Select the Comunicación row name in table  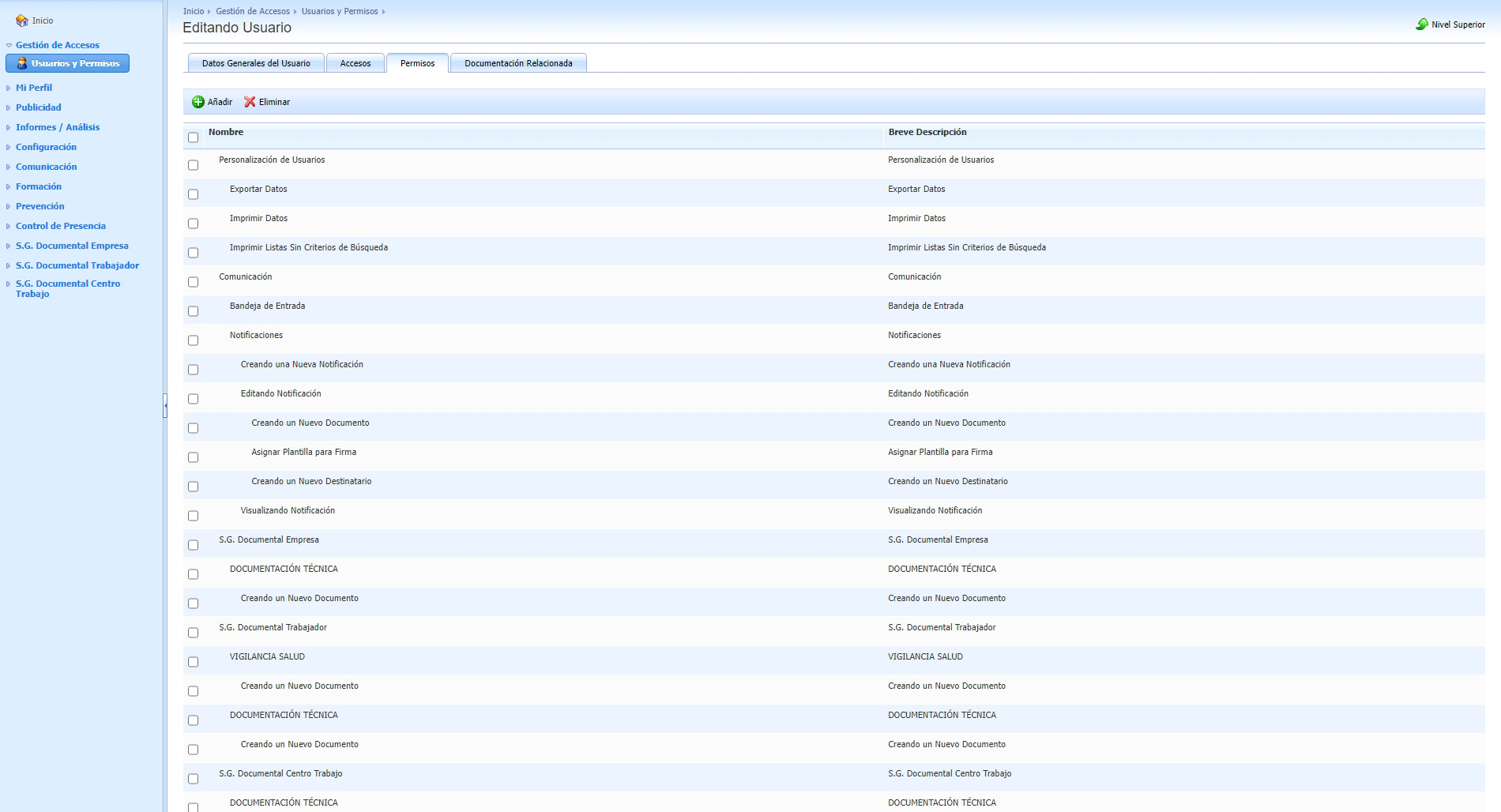[x=246, y=276]
